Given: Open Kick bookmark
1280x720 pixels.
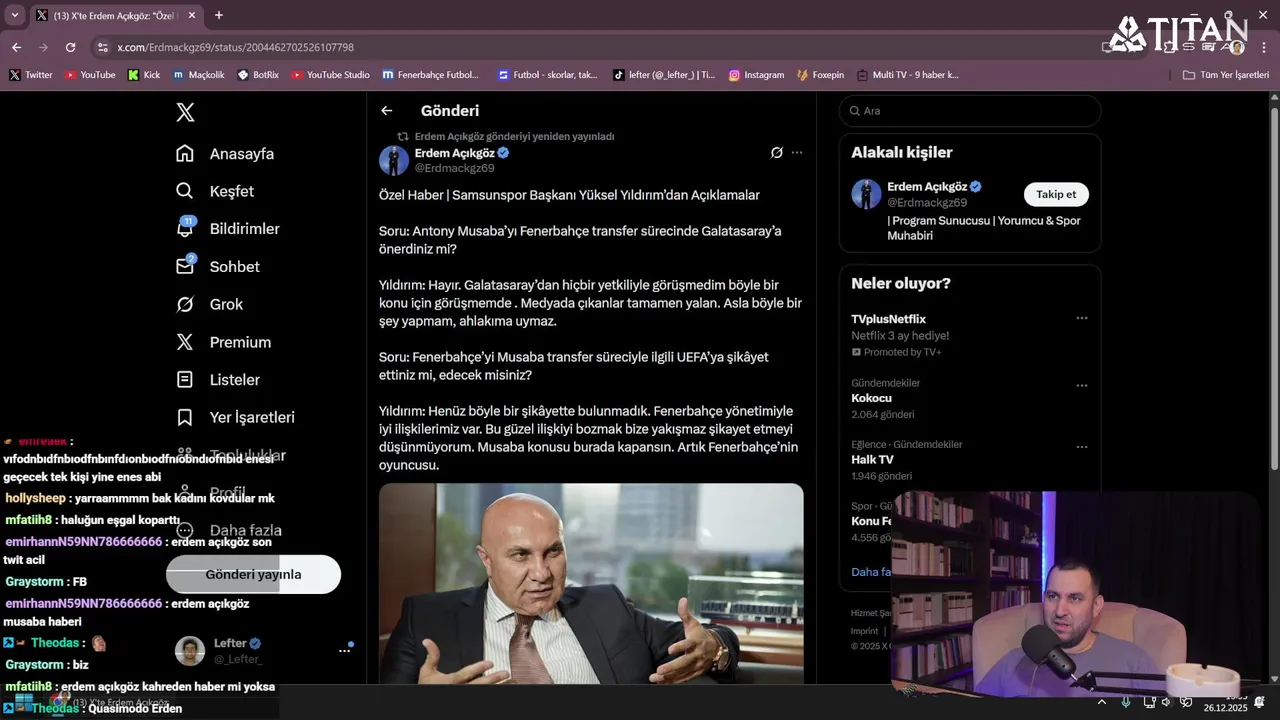Looking at the screenshot, I should (144, 75).
